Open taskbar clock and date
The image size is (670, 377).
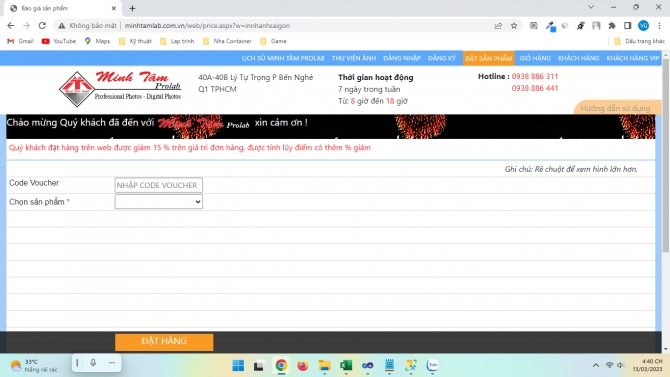point(648,365)
